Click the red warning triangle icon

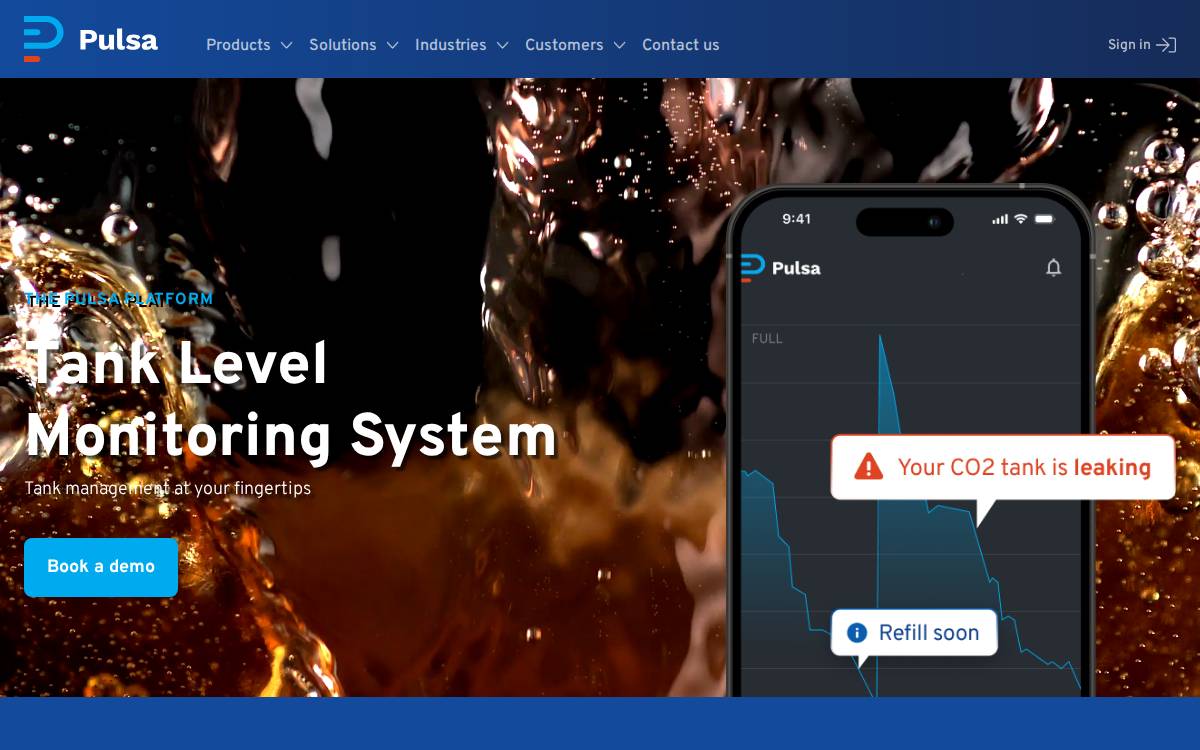coord(869,466)
